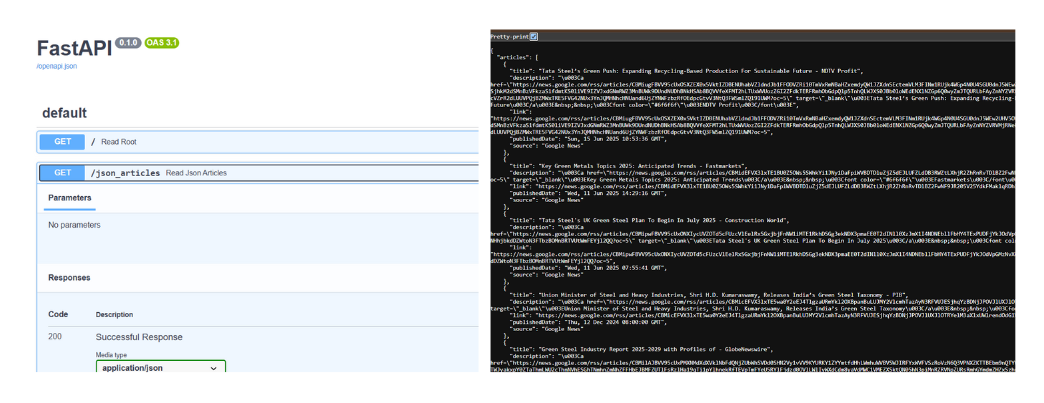This screenshot has width=1044, height=403.
Task: Expand the GET / Read Root endpoint
Action: [258, 142]
